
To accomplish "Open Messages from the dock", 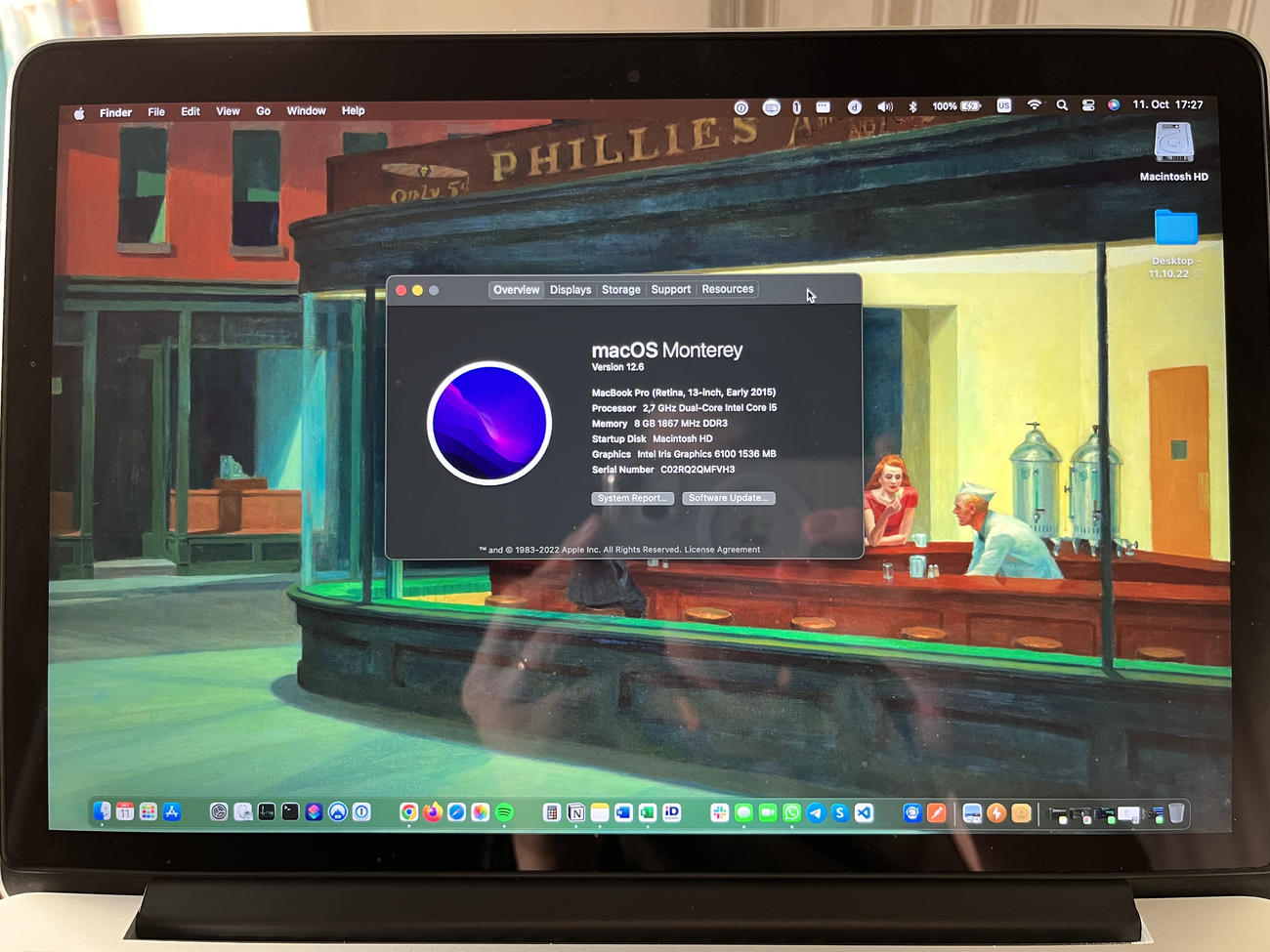I will click(743, 812).
